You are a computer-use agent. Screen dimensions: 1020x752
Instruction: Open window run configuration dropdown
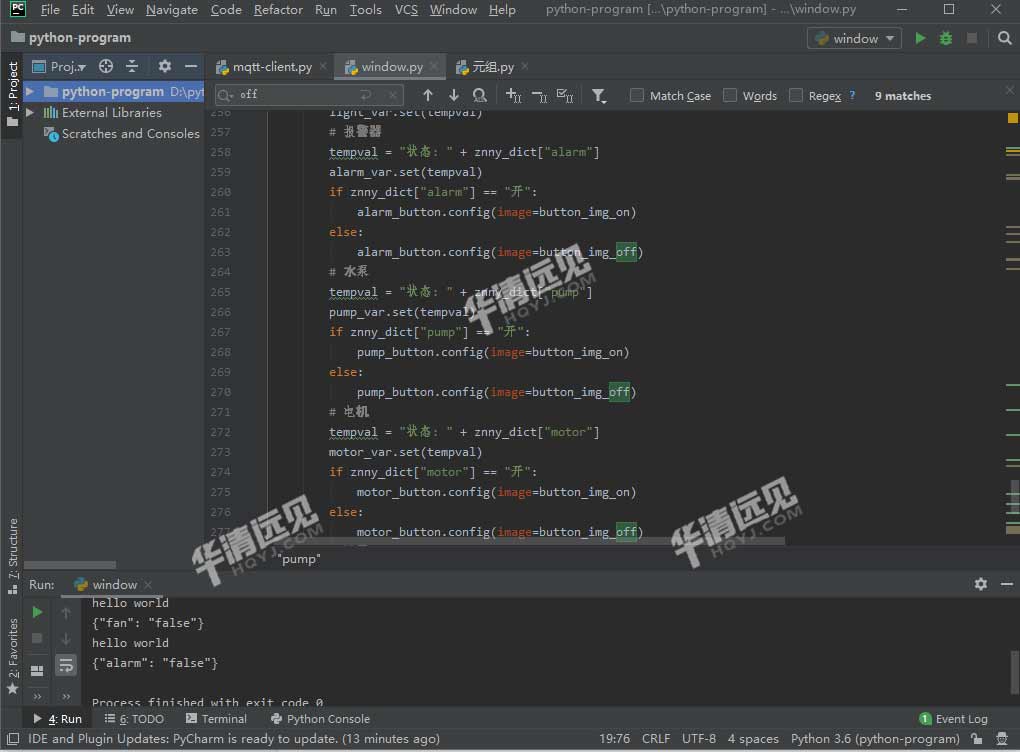854,38
